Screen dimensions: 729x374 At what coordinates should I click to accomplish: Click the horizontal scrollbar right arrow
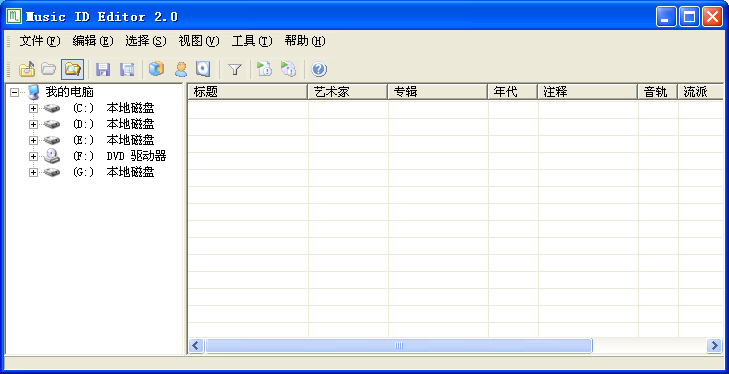click(x=714, y=346)
